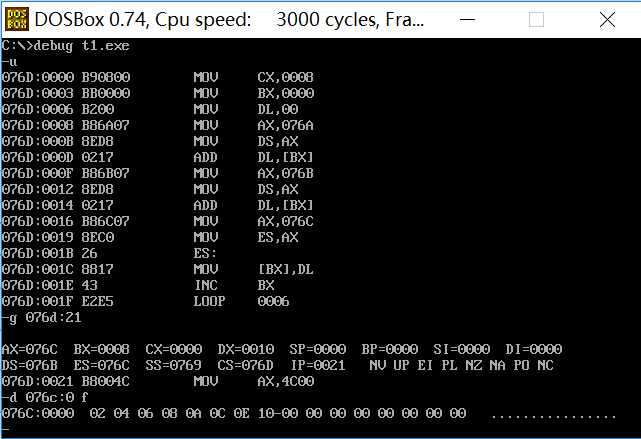Click the DI=0000 register value
Screen dimensions: 641x439
click(533, 349)
